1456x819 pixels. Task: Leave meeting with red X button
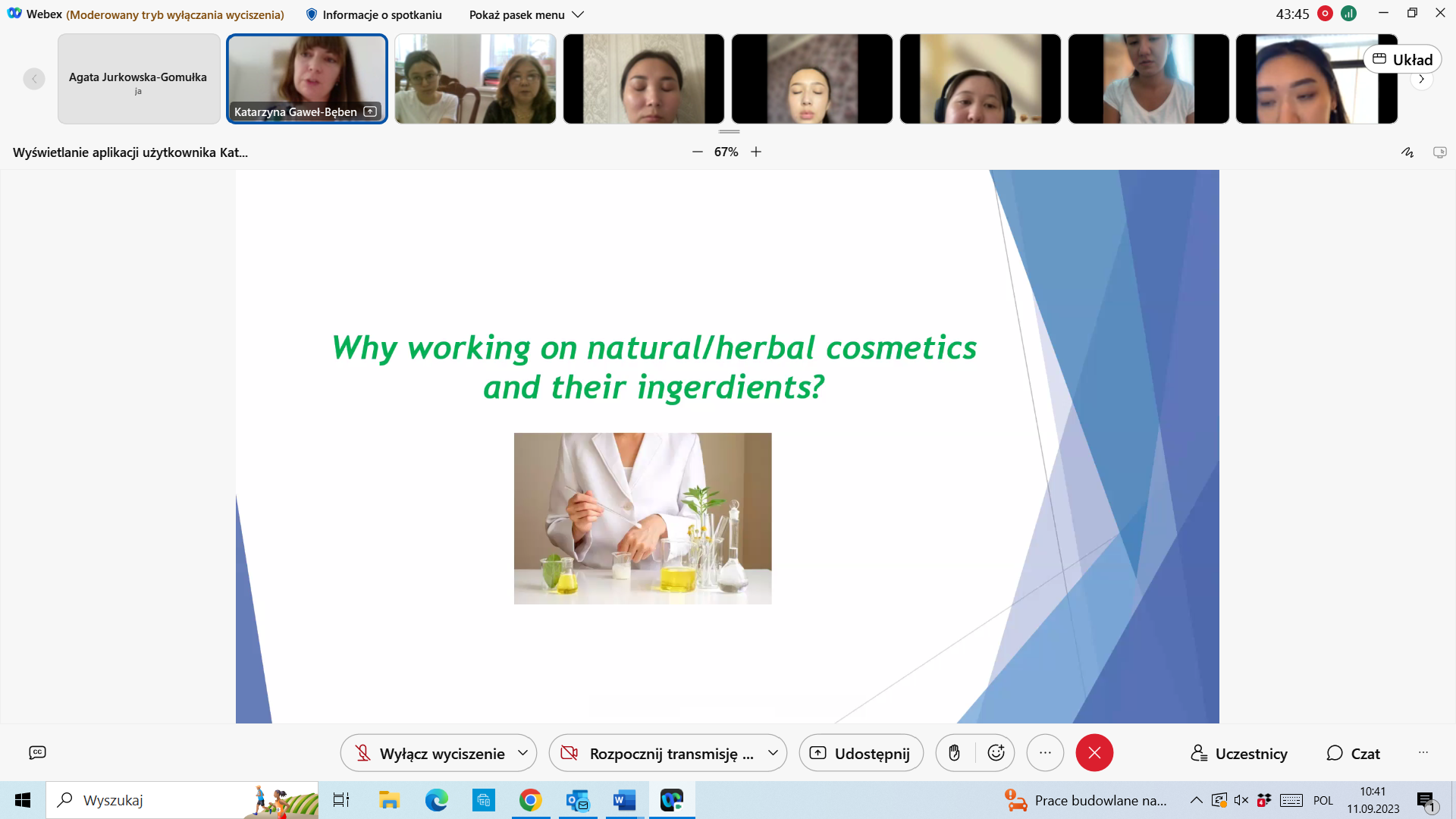1094,753
